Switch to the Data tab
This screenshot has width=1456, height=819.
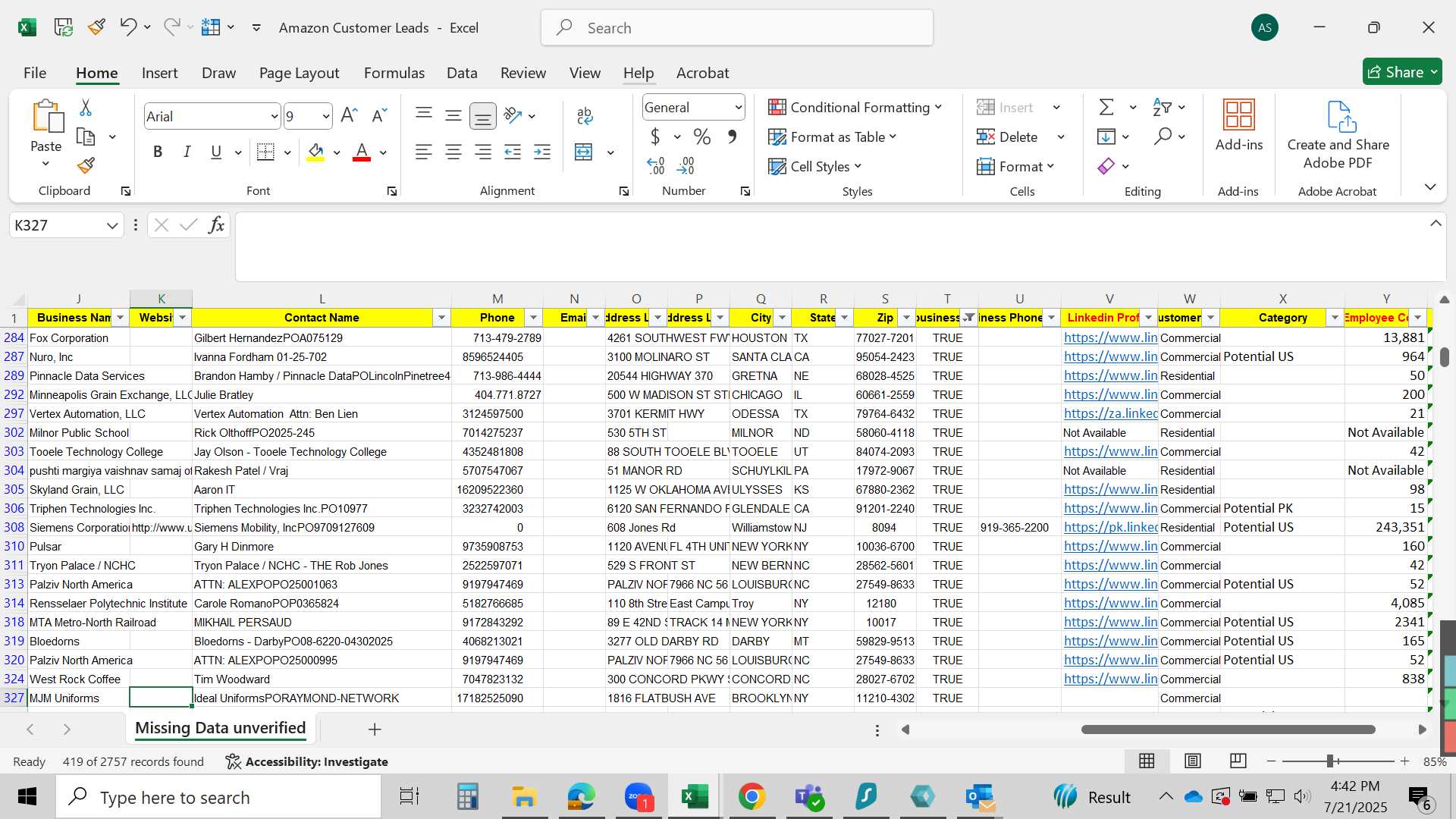point(462,73)
